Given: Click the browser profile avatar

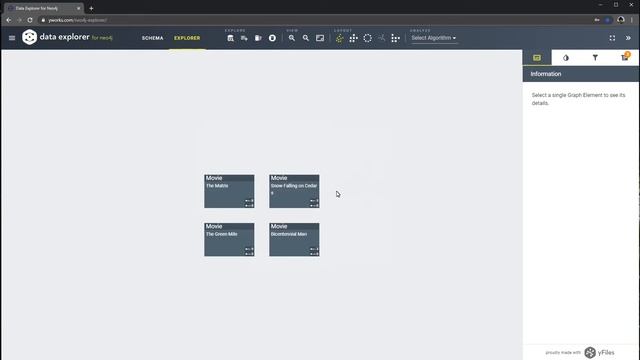Looking at the screenshot, I should coord(621,20).
